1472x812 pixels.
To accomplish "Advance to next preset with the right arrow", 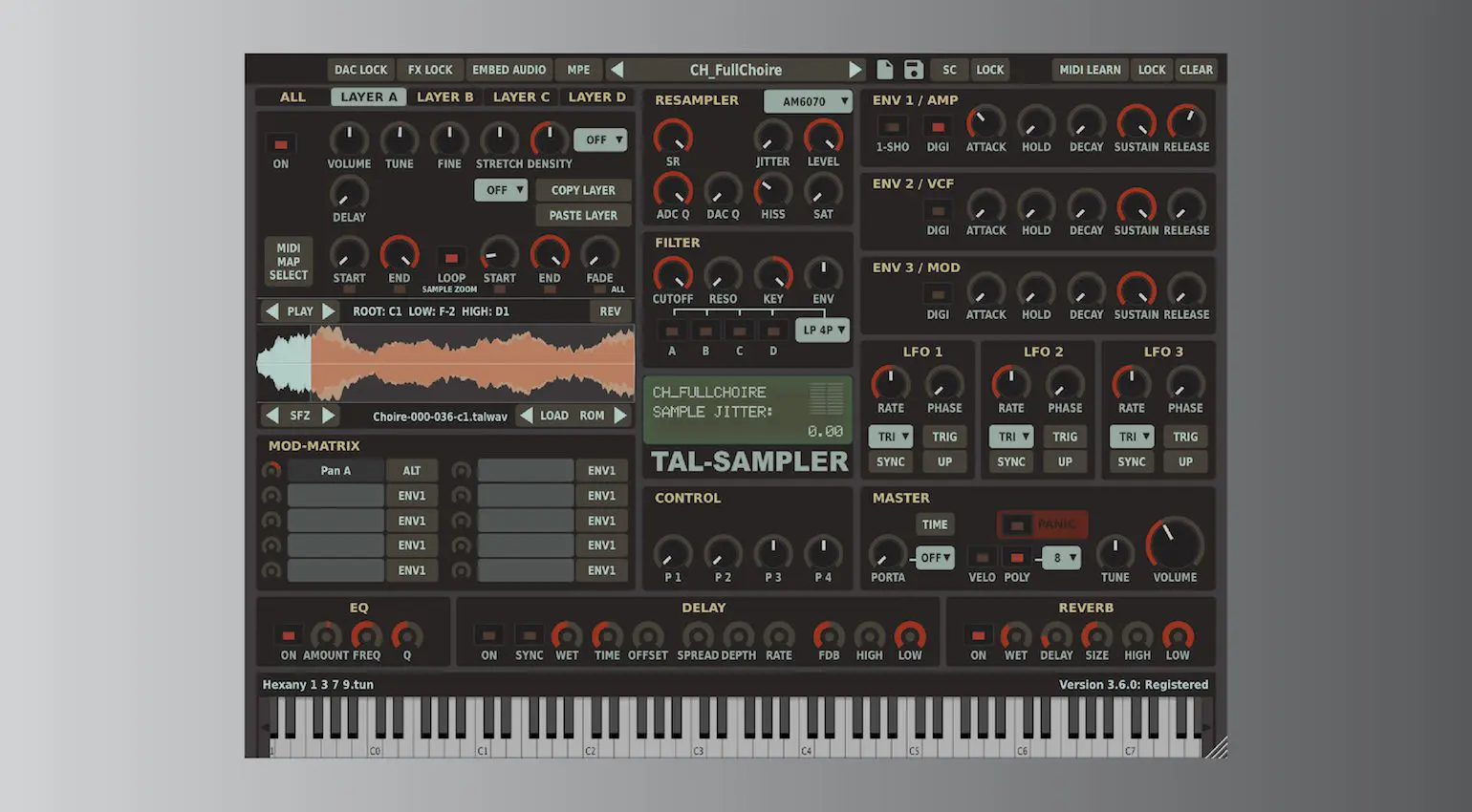I will (856, 69).
